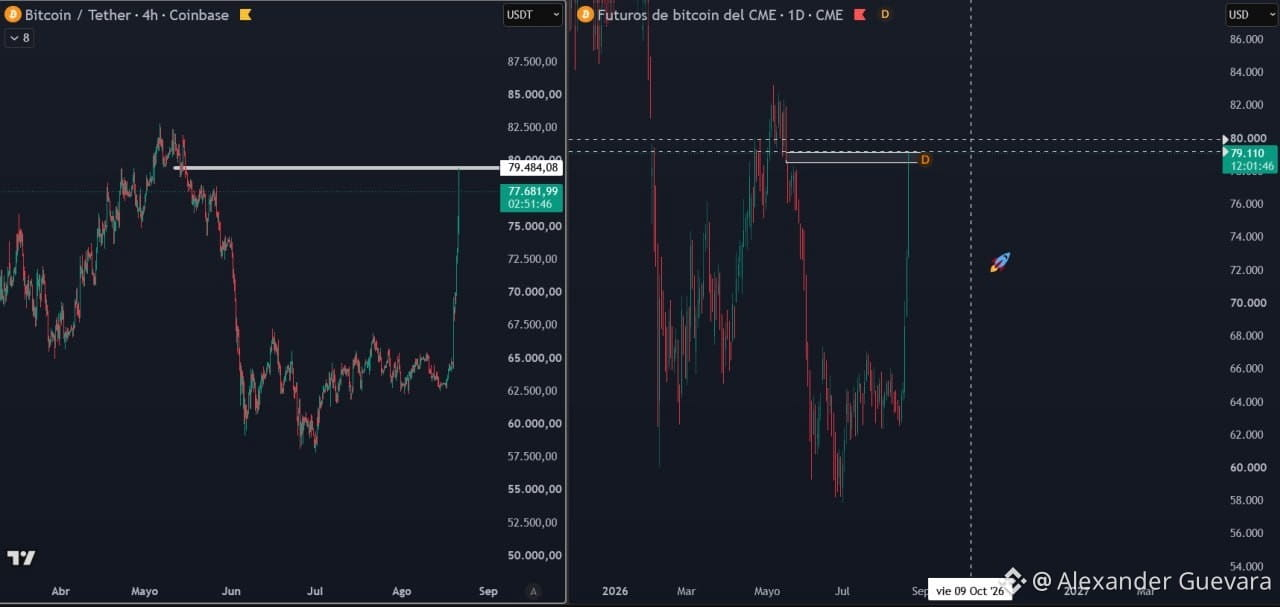
Task: Click 'Jun' on the Coinbase time axis
Action: click(x=231, y=592)
